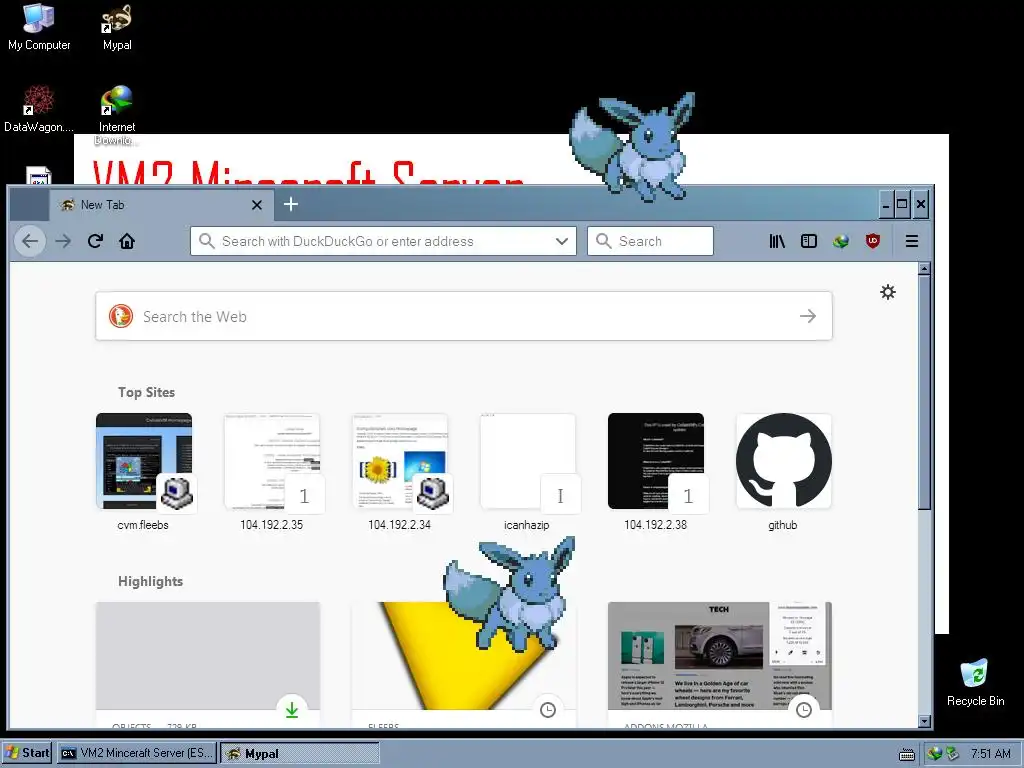Expand the address bar history dropdown
The width and height of the screenshot is (1024, 768).
[562, 241]
